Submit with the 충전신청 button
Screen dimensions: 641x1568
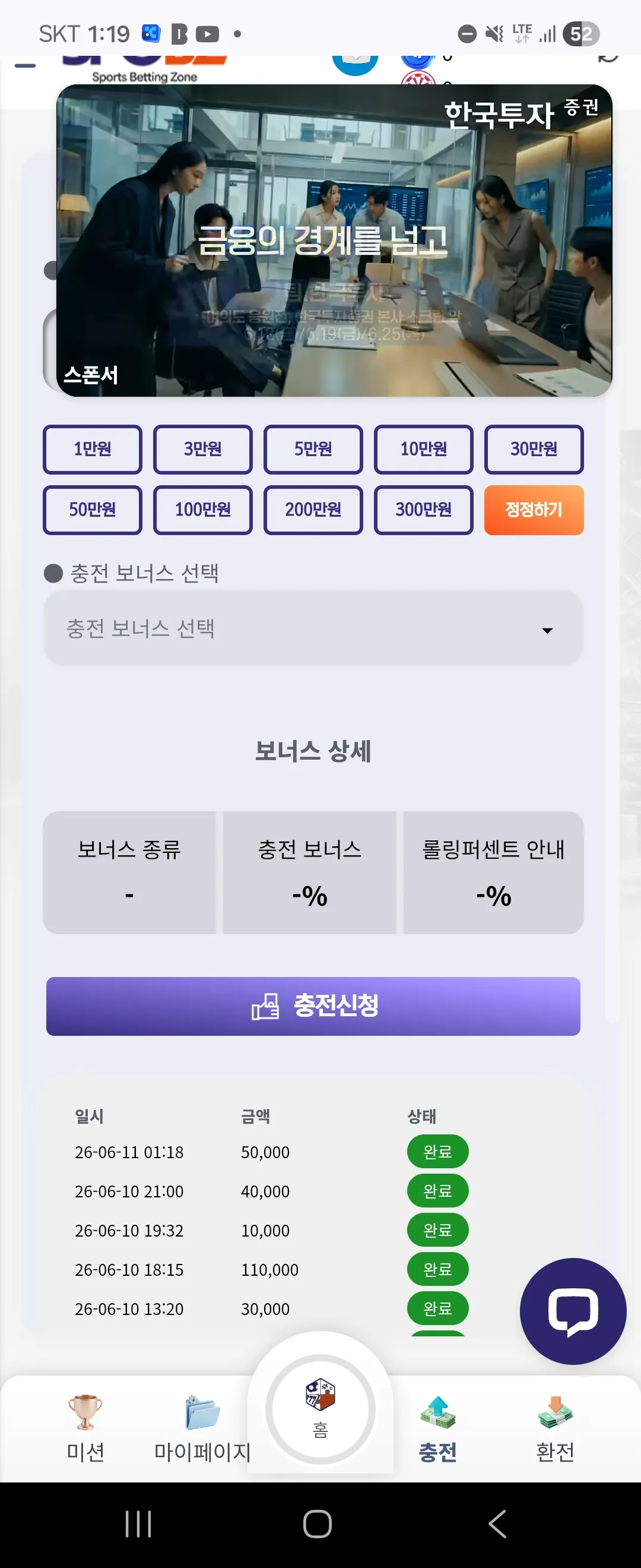point(313,1006)
